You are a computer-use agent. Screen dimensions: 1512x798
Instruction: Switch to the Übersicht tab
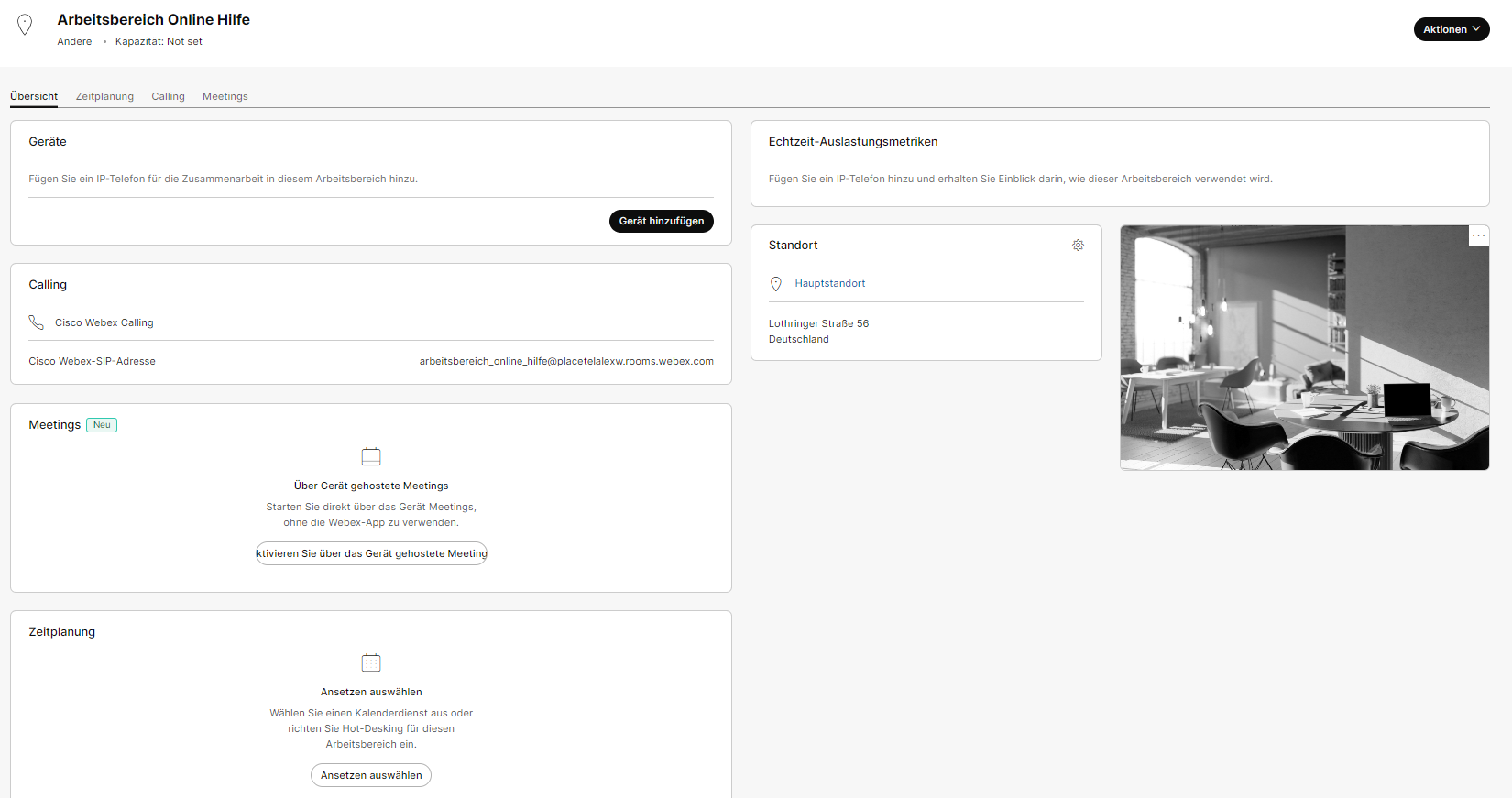click(34, 96)
